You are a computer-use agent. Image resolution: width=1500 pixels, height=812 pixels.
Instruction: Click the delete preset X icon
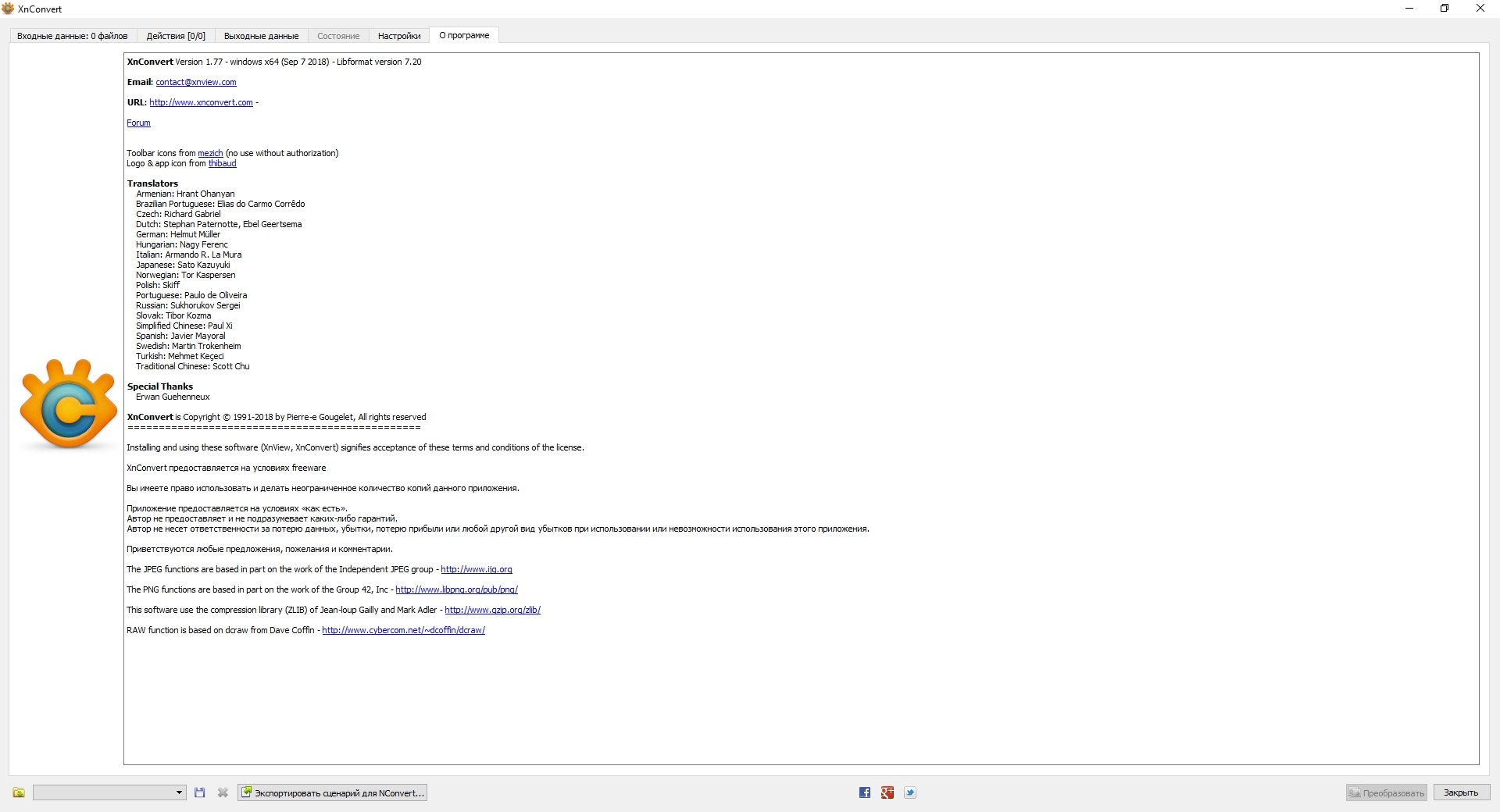pos(223,792)
